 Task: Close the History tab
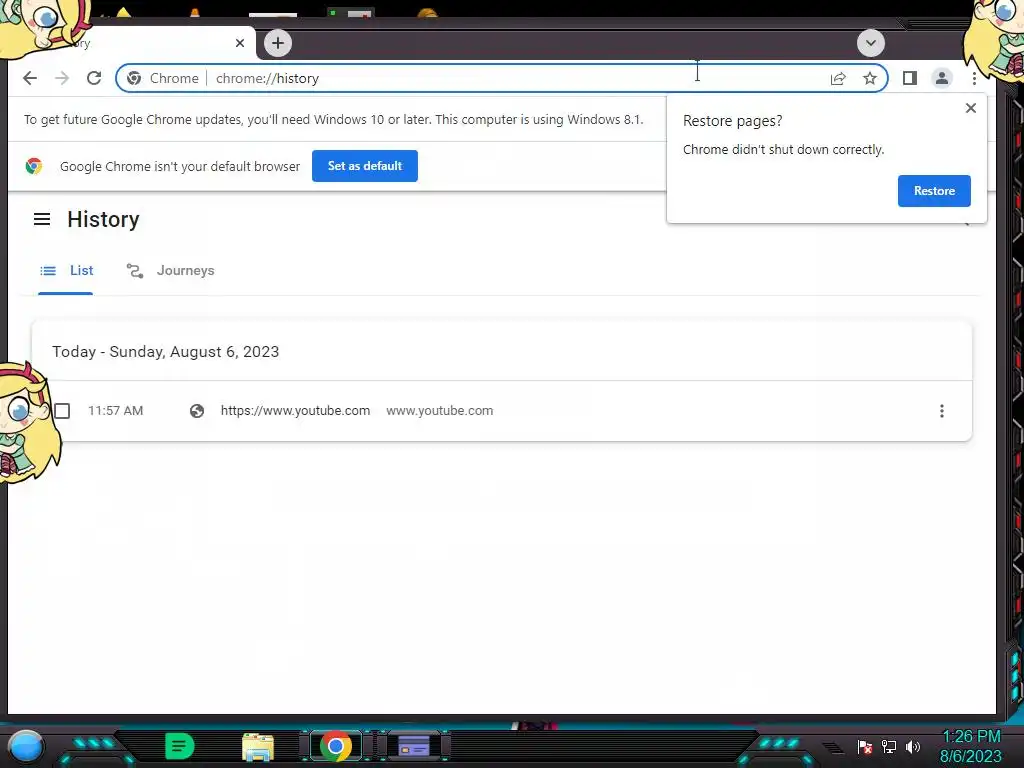click(240, 43)
